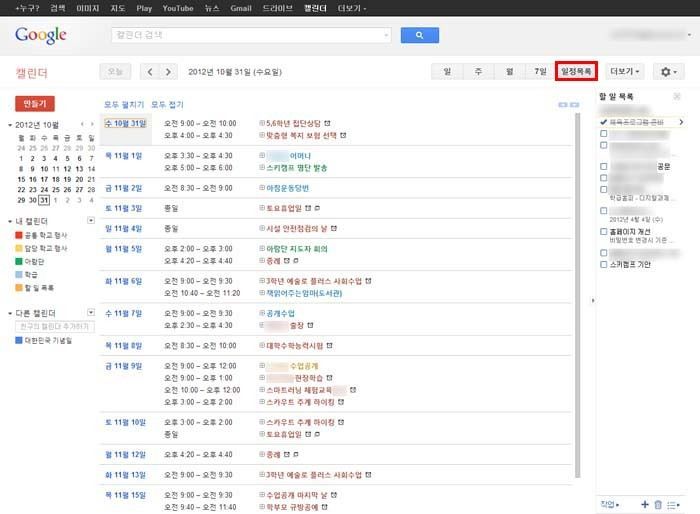Viewport: 700px width, 514px height.
Task: Toggle the red 공통 학교 행사 calendar swatch
Action: 19,235
